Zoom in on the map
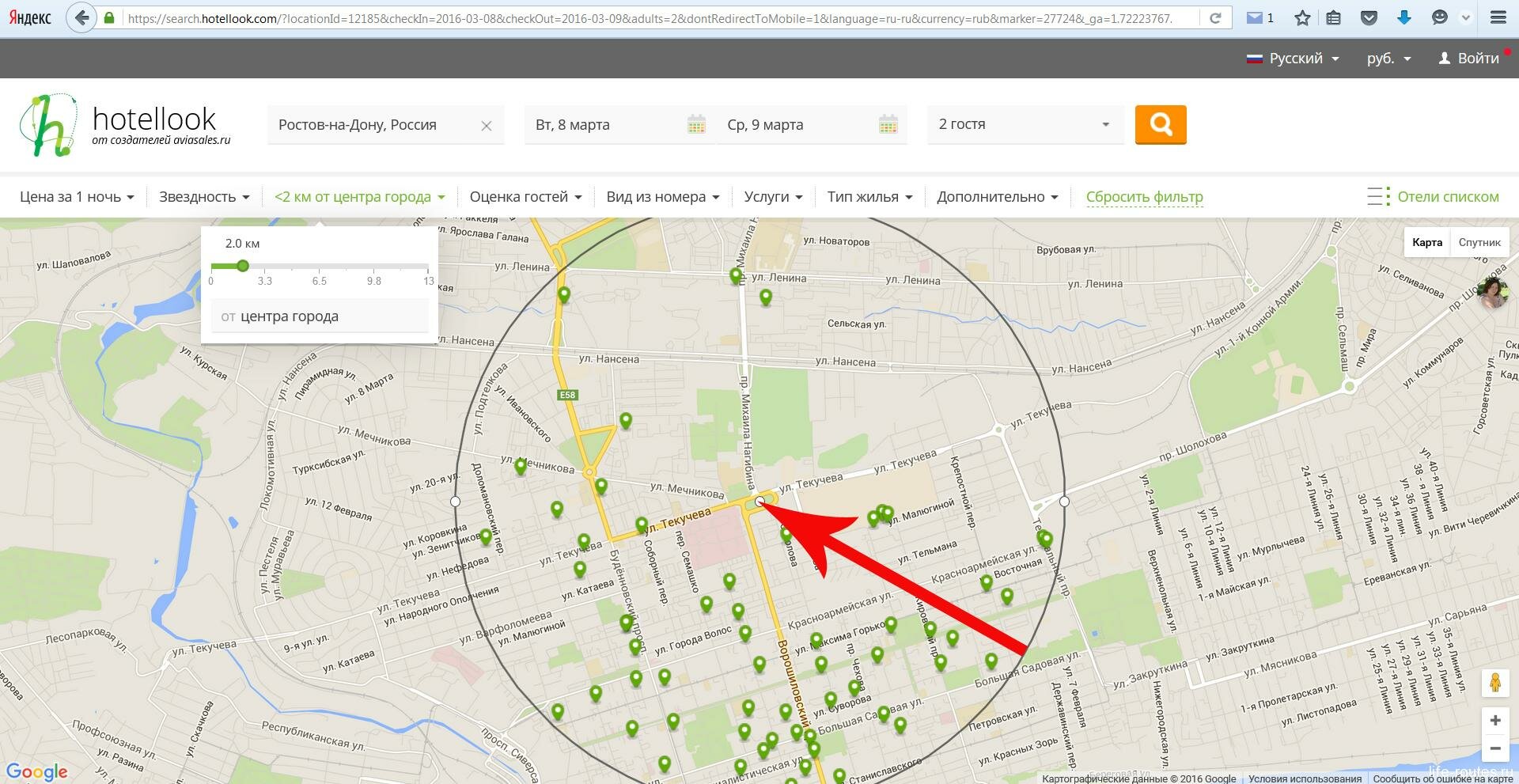The width and height of the screenshot is (1519, 784). tap(1494, 720)
